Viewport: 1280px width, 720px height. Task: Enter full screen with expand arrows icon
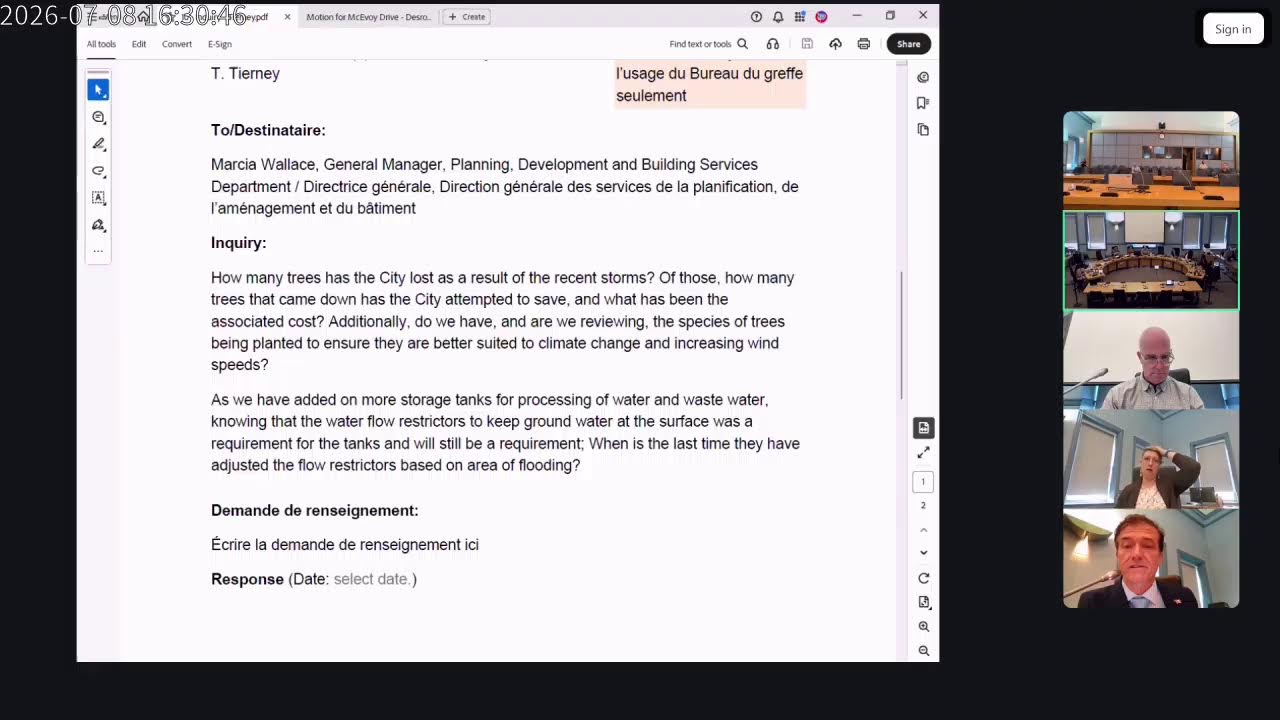[x=923, y=454]
